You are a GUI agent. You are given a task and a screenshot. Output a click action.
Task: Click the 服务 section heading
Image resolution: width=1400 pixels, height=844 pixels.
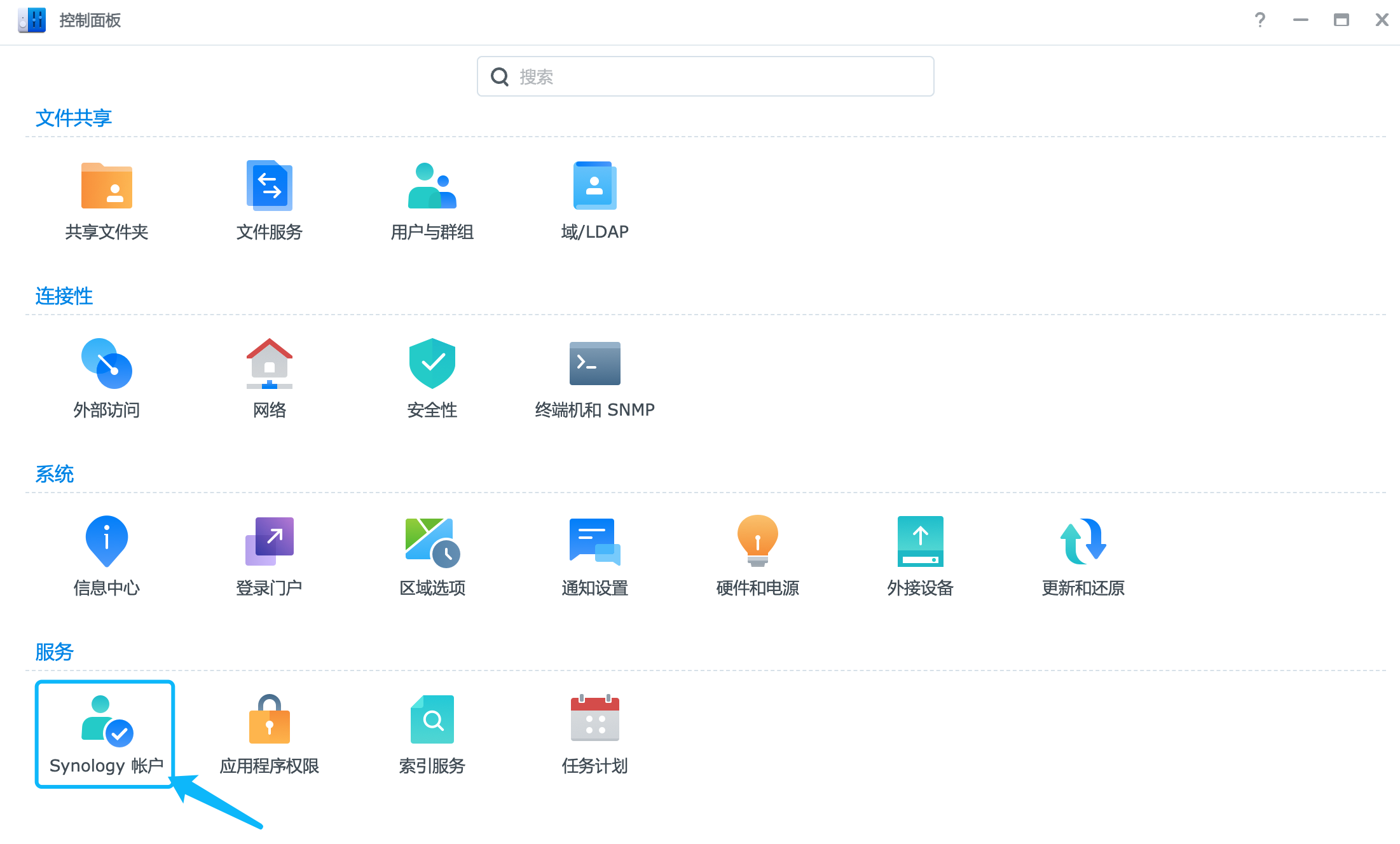pyautogui.click(x=55, y=652)
